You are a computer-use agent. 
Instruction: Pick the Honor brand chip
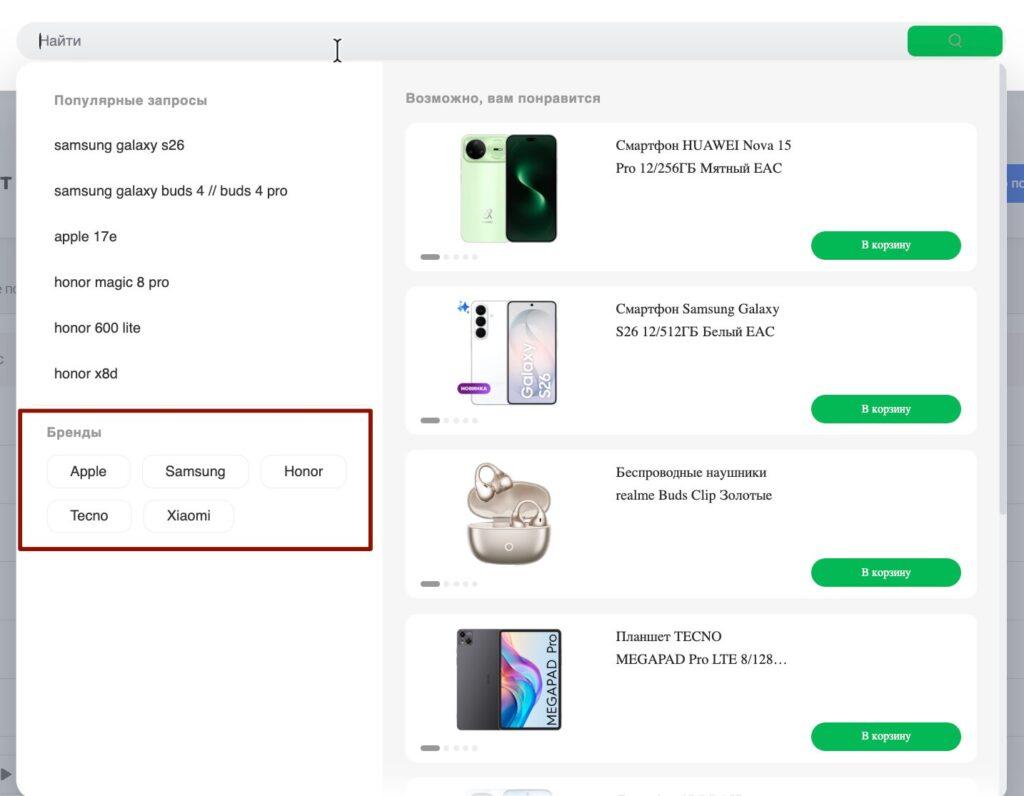(303, 471)
